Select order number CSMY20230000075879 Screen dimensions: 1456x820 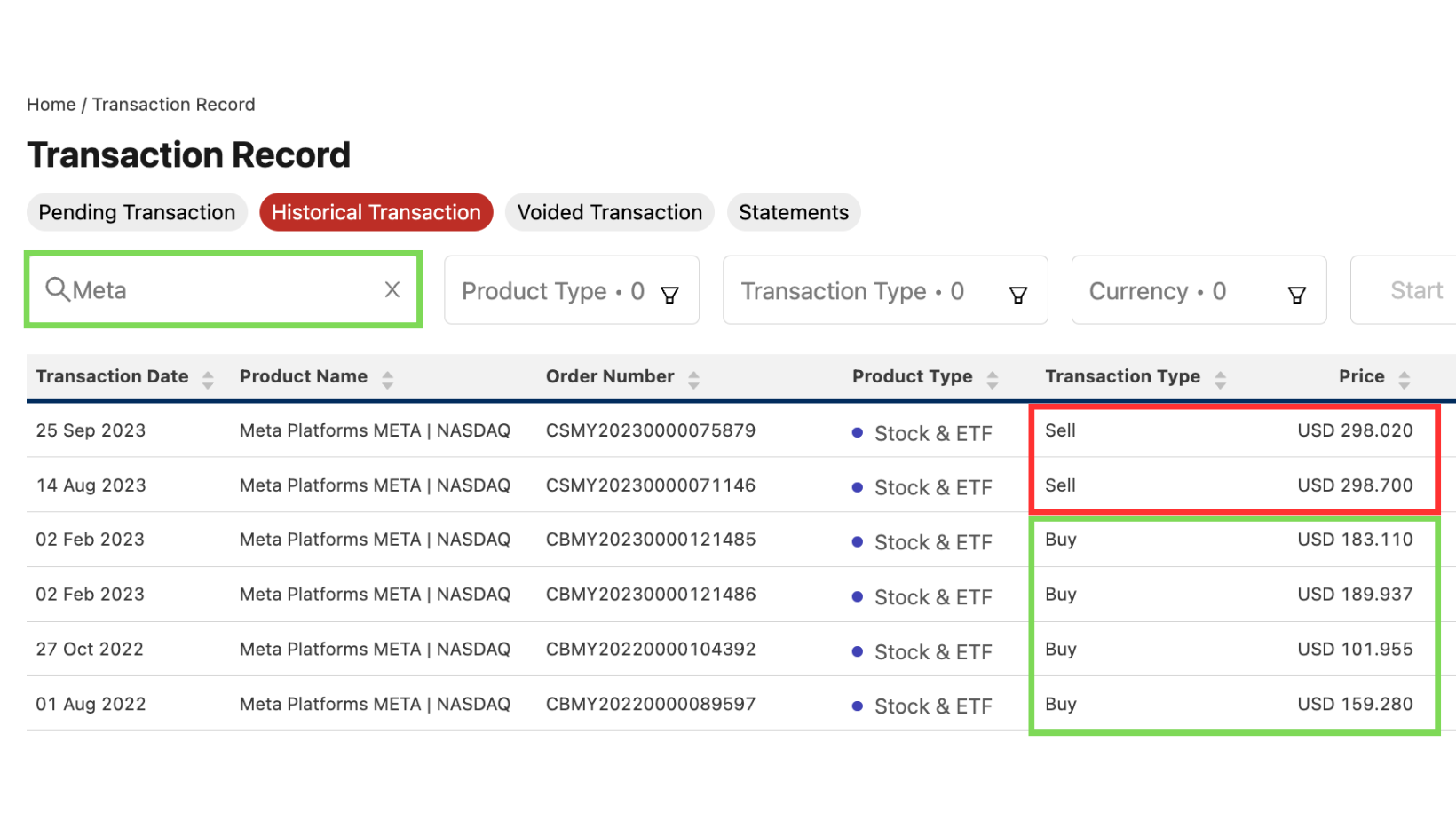[x=651, y=430]
